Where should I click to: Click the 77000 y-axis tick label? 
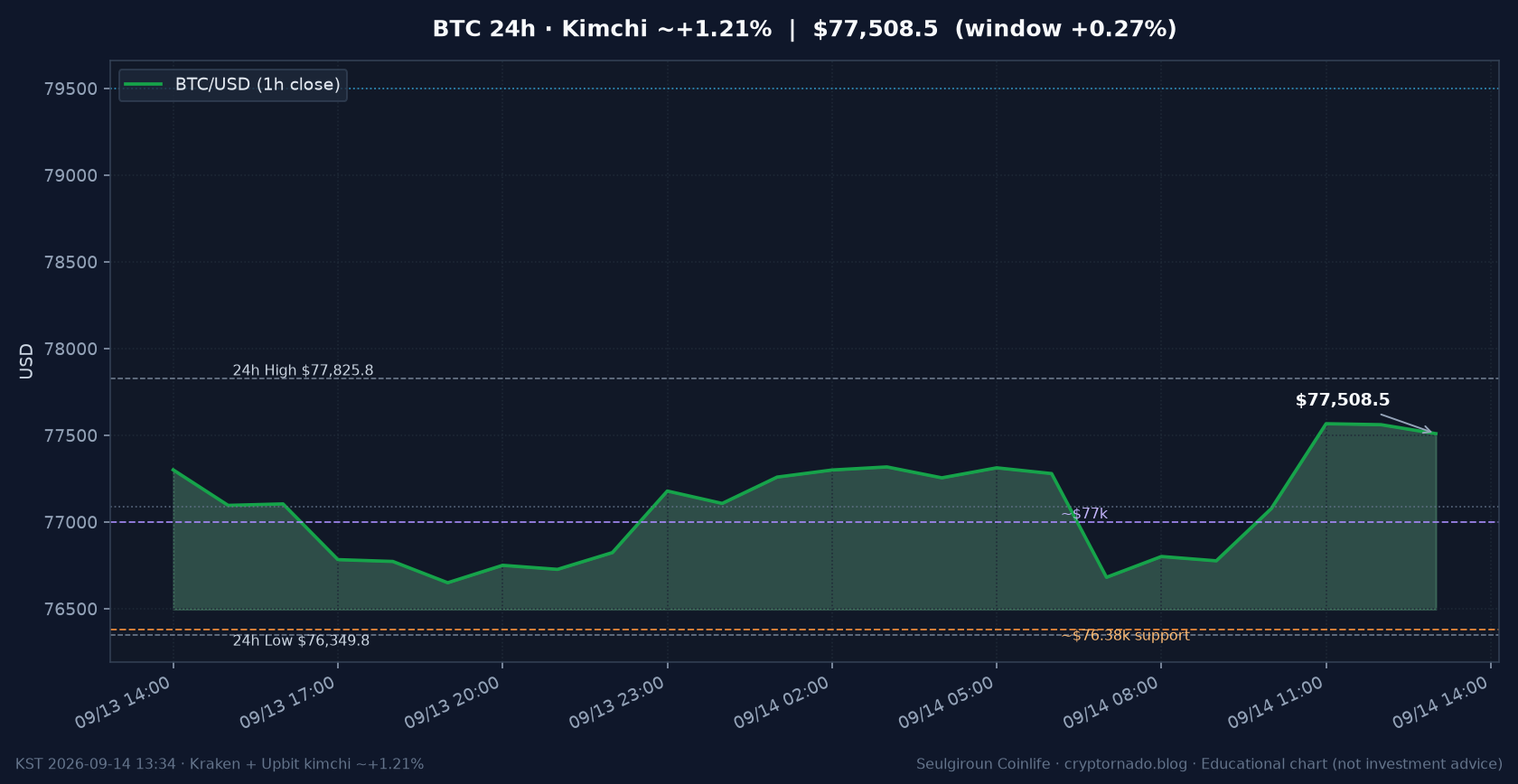click(x=70, y=522)
